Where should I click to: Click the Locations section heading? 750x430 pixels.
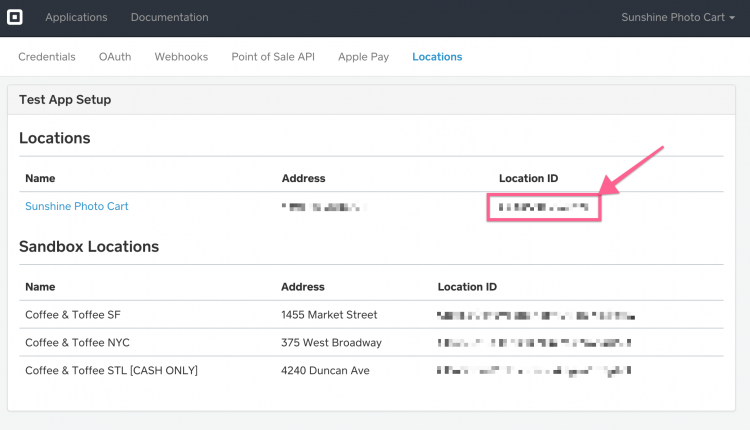(55, 138)
